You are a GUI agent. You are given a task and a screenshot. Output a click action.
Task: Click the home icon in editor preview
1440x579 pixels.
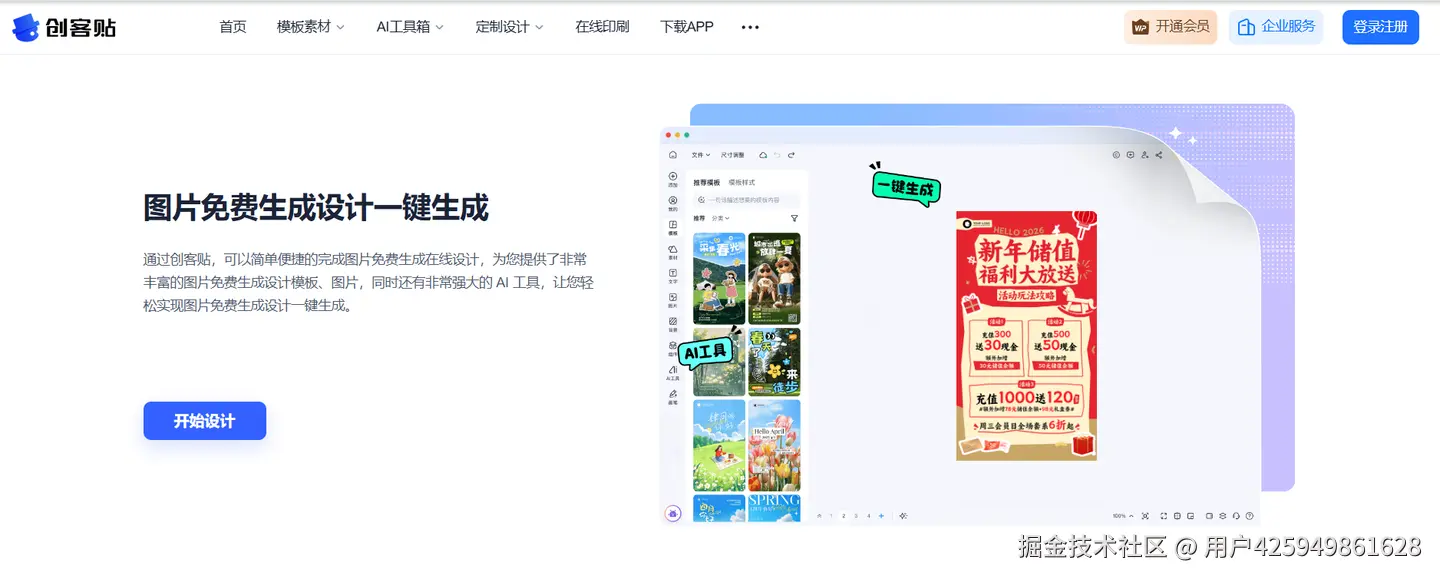point(673,155)
